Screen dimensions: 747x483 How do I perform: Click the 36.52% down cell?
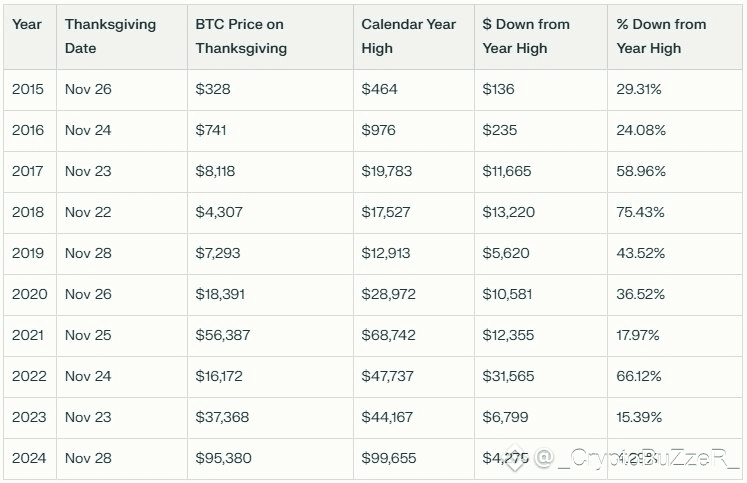pos(641,294)
